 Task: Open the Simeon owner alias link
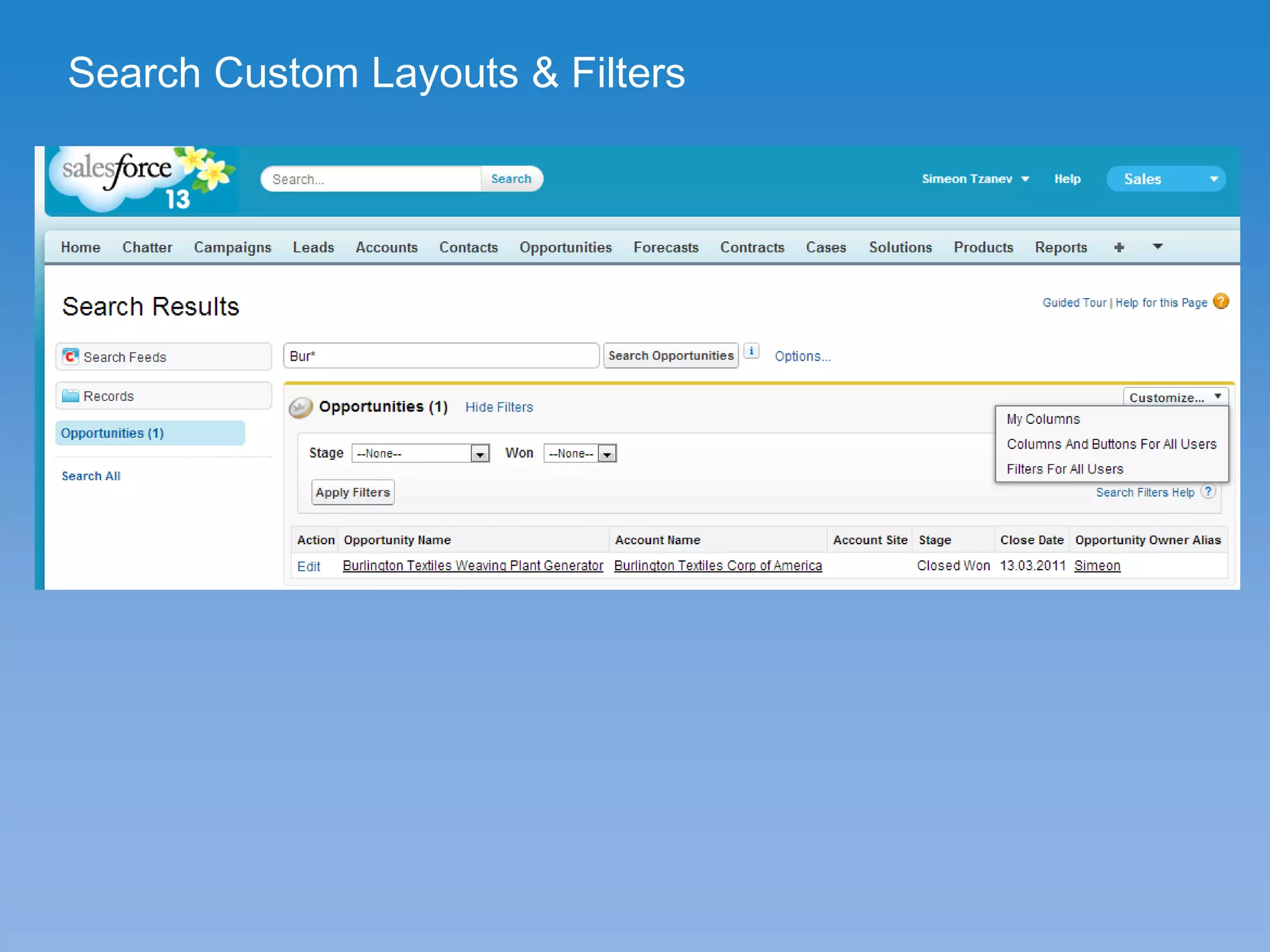(1097, 566)
